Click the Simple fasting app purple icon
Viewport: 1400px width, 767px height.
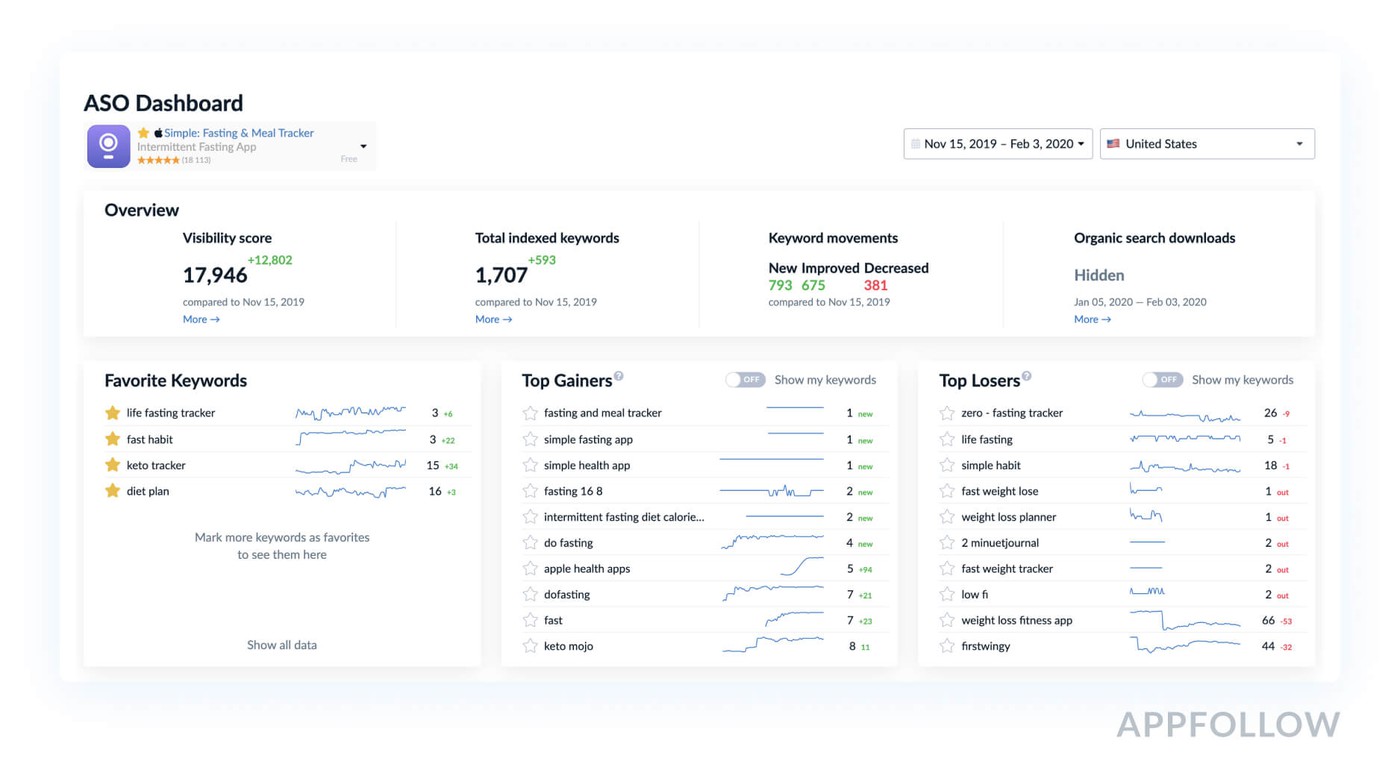pos(108,146)
